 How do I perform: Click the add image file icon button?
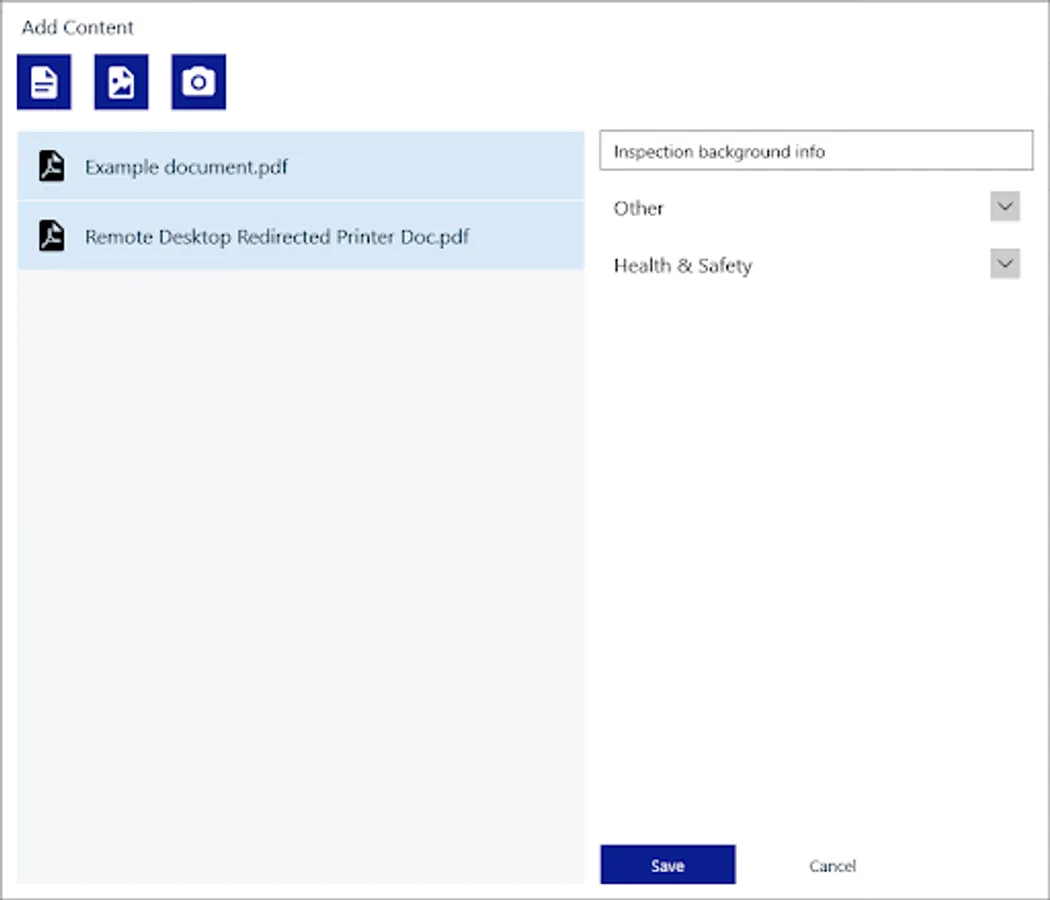click(121, 82)
